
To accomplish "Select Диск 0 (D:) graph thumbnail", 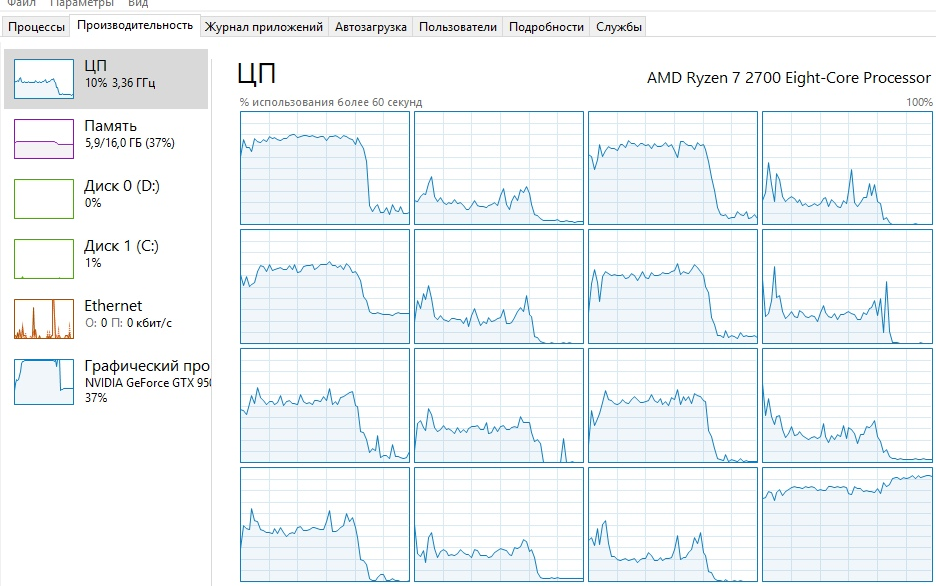I will pyautogui.click(x=44, y=198).
